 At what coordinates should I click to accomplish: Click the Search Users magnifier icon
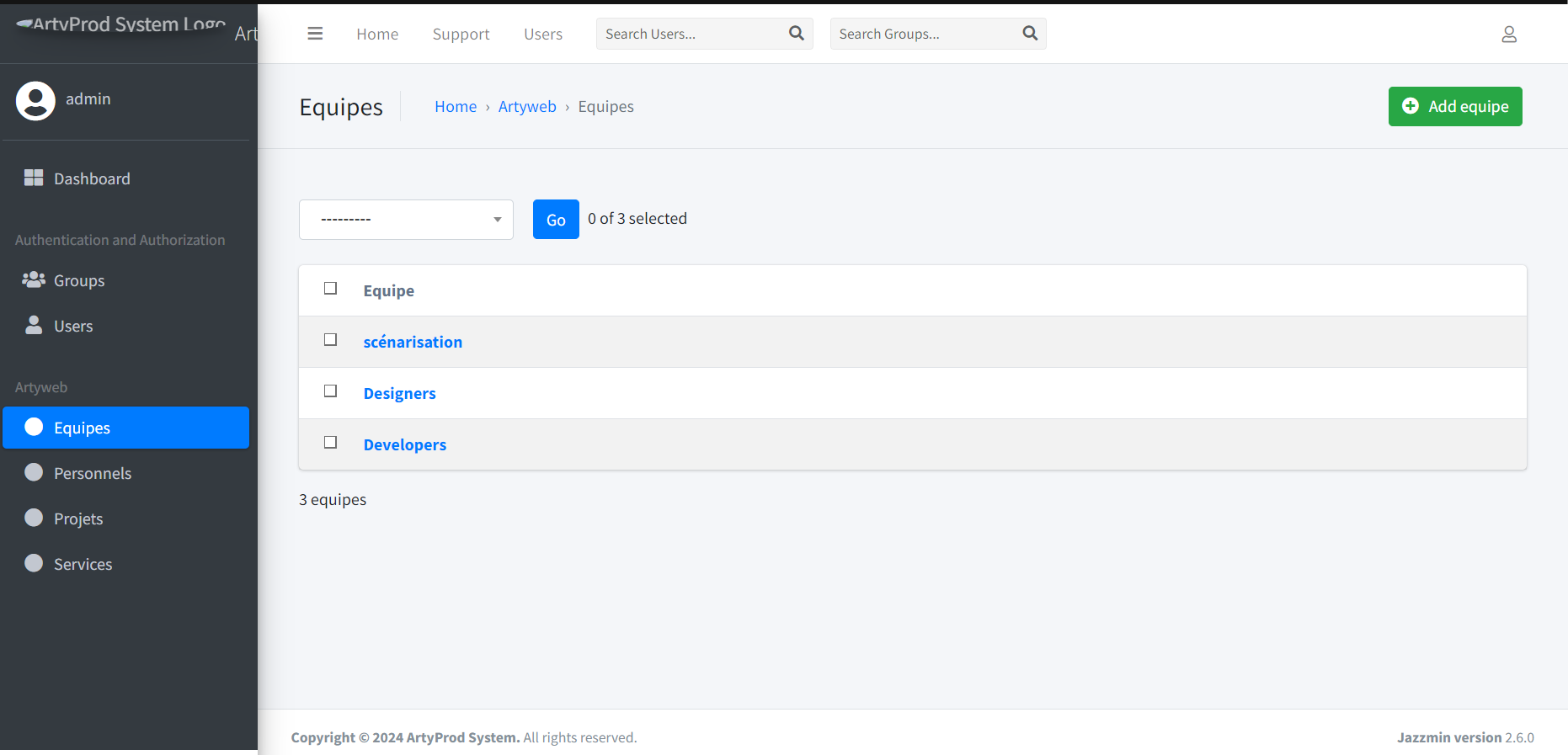pyautogui.click(x=796, y=34)
